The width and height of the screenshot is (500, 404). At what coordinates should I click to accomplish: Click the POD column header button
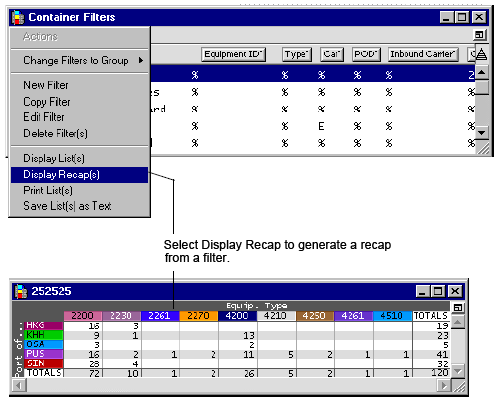[366, 54]
